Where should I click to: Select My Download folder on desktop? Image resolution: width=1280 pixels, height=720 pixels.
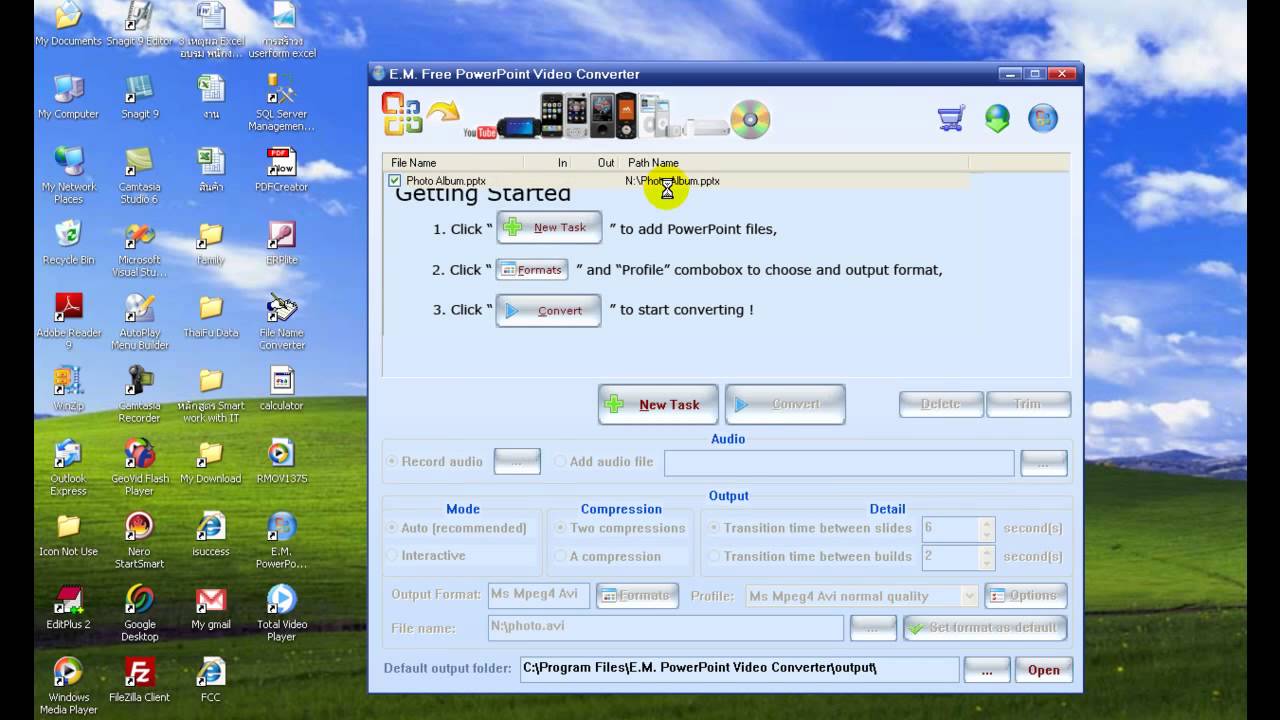pos(211,461)
